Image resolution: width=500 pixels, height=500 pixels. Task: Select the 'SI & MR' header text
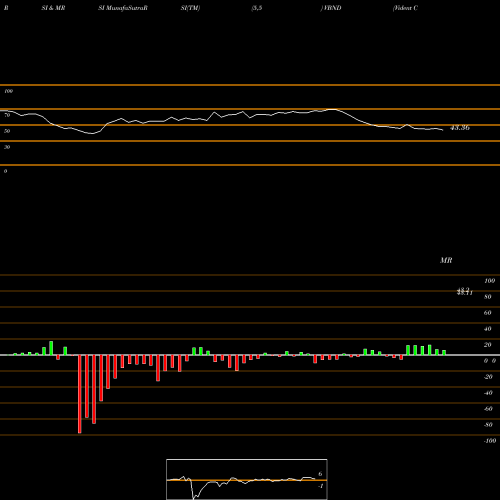(53, 8)
